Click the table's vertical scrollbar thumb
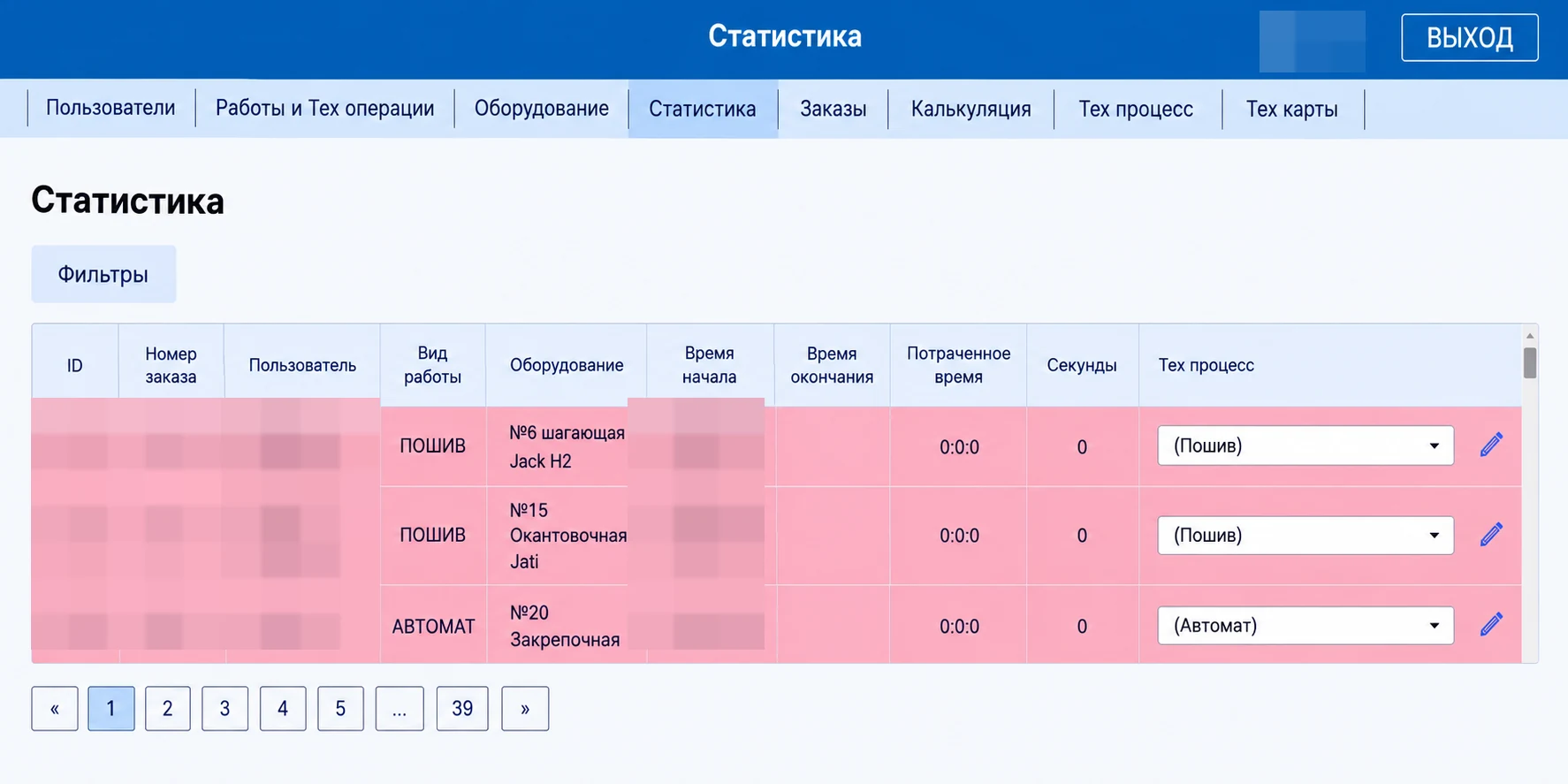1568x784 pixels. click(x=1530, y=362)
